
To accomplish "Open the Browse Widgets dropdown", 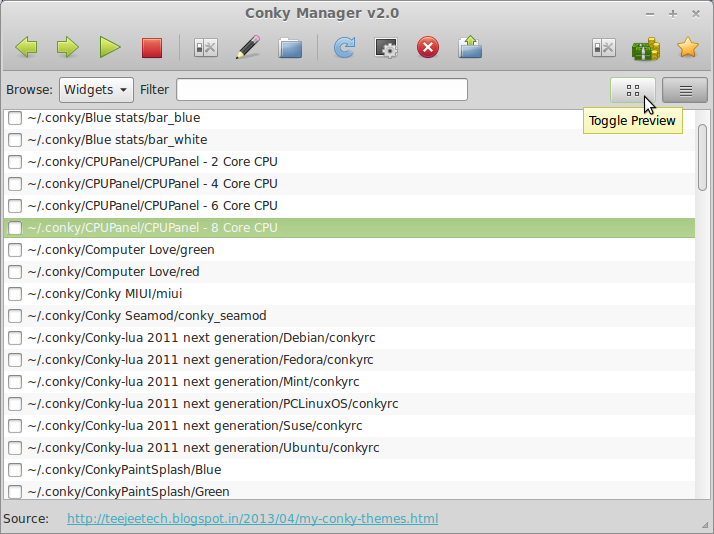I will click(96, 90).
